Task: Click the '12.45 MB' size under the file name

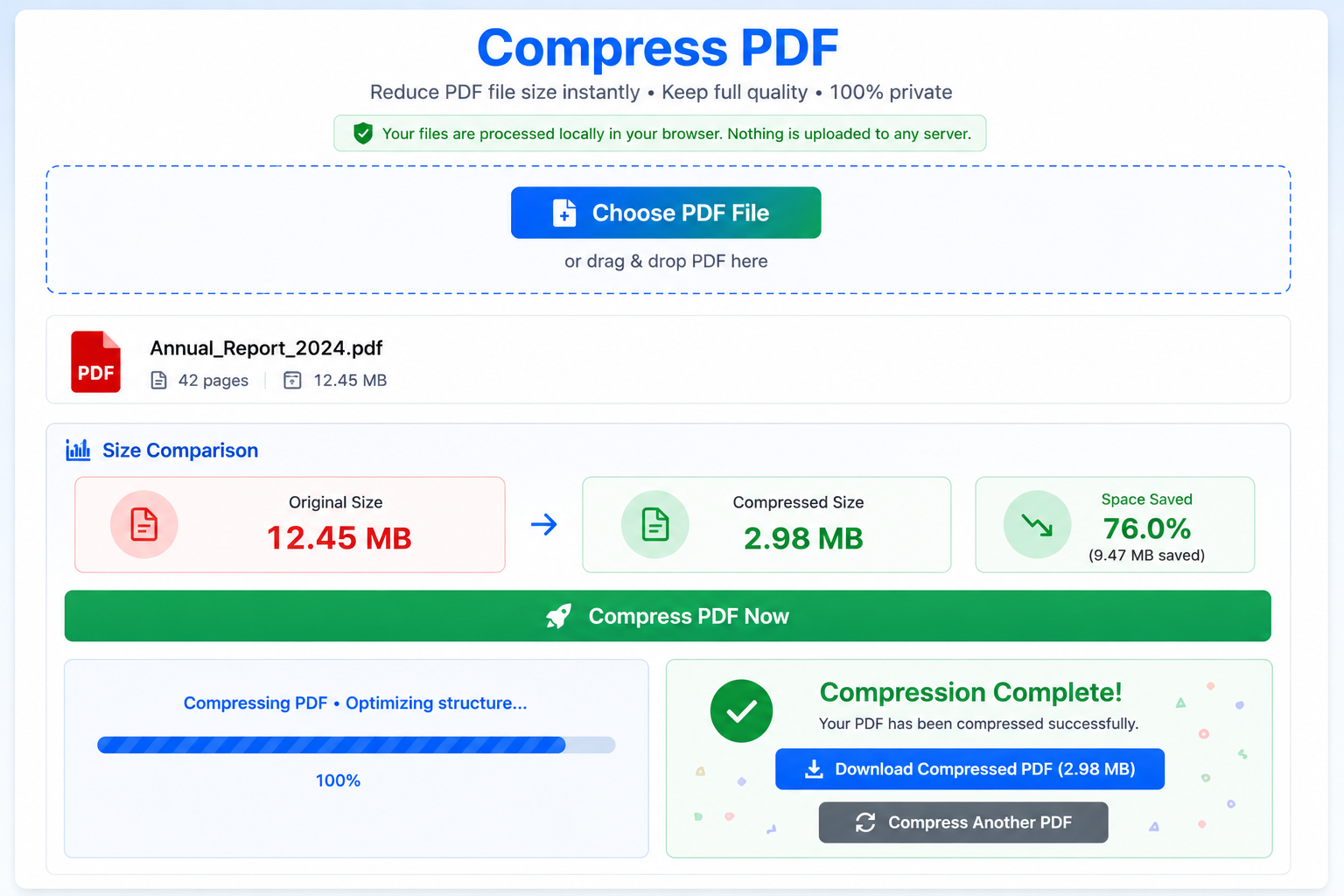Action: coord(350,380)
